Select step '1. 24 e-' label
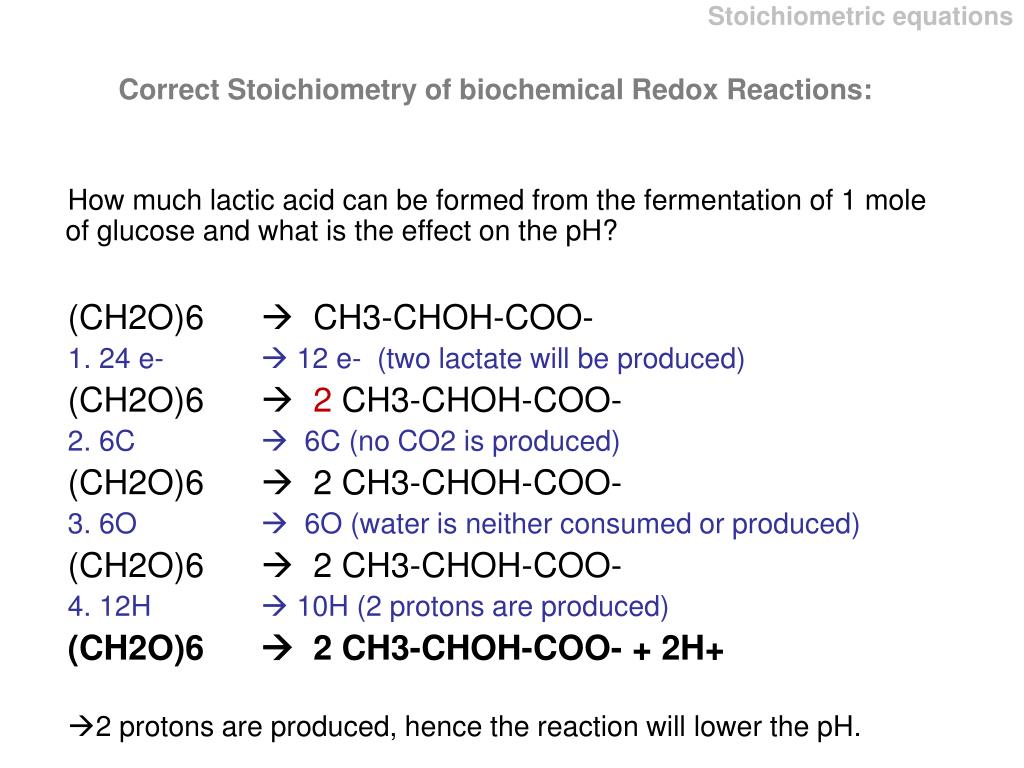Viewport: 1024px width, 768px height. pos(115,359)
